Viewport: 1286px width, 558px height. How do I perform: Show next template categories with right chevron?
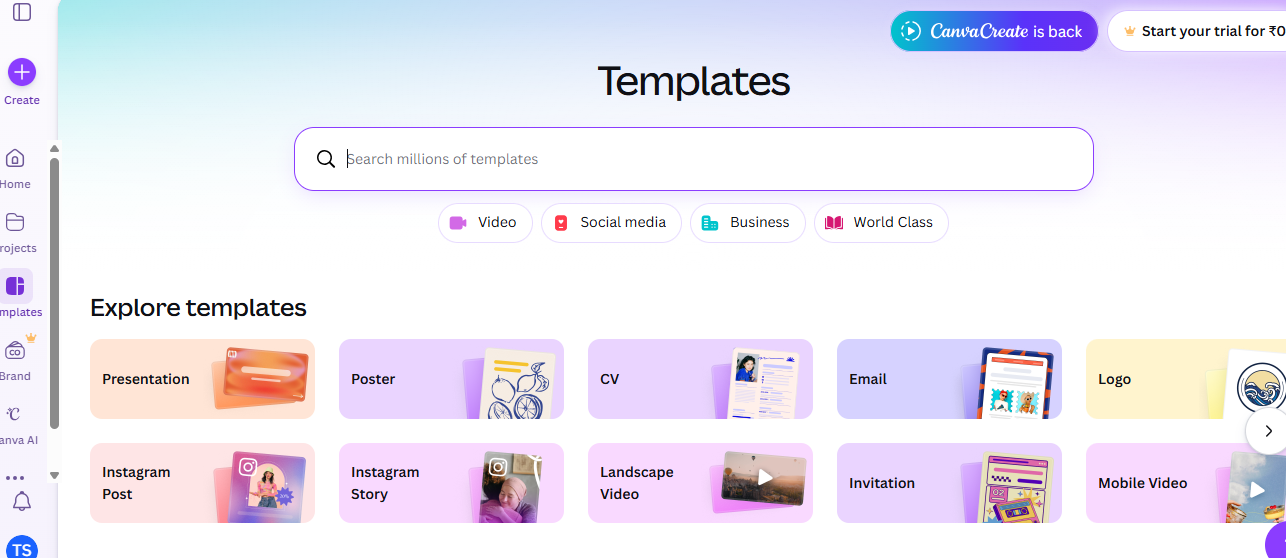(1268, 431)
